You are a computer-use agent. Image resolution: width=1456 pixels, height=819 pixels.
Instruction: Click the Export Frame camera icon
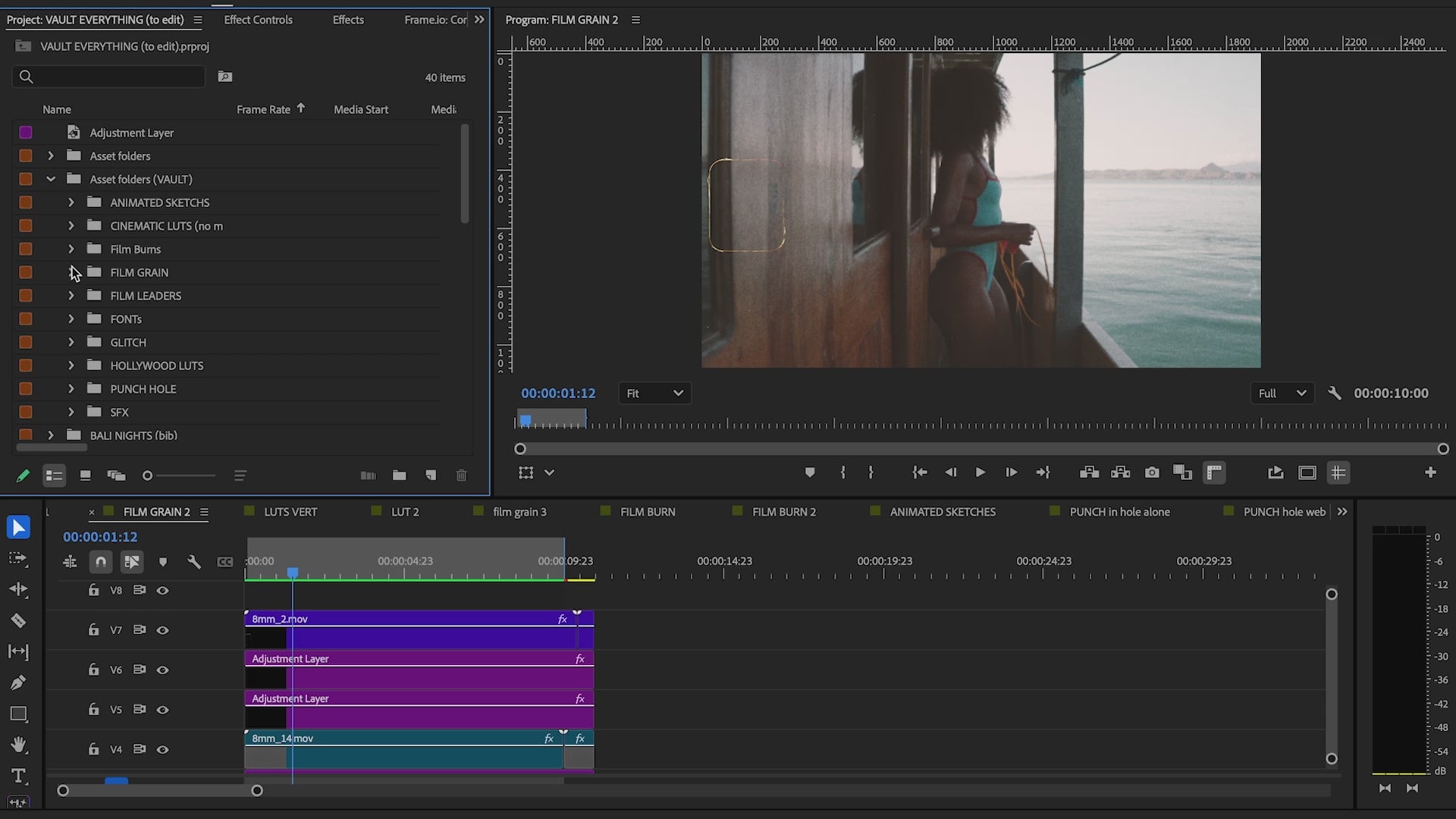coord(1151,472)
